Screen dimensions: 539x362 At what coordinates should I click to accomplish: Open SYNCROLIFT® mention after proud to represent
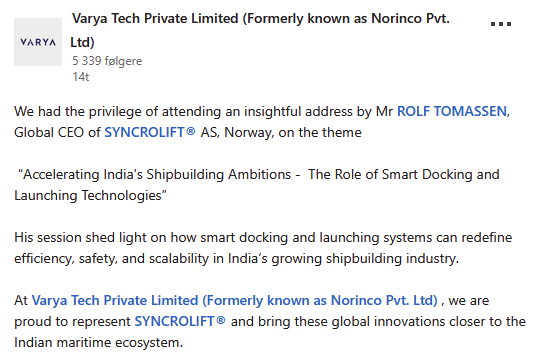coord(180,321)
